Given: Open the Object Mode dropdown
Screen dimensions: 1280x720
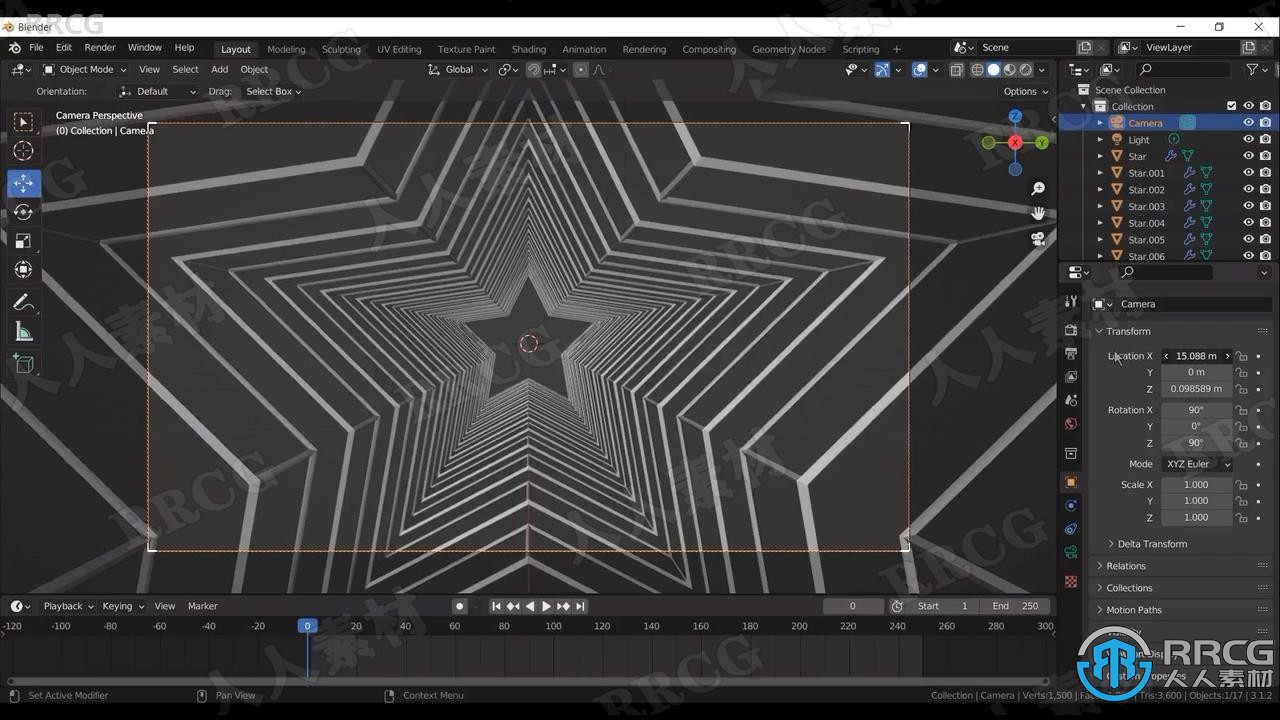Looking at the screenshot, I should pos(84,70).
